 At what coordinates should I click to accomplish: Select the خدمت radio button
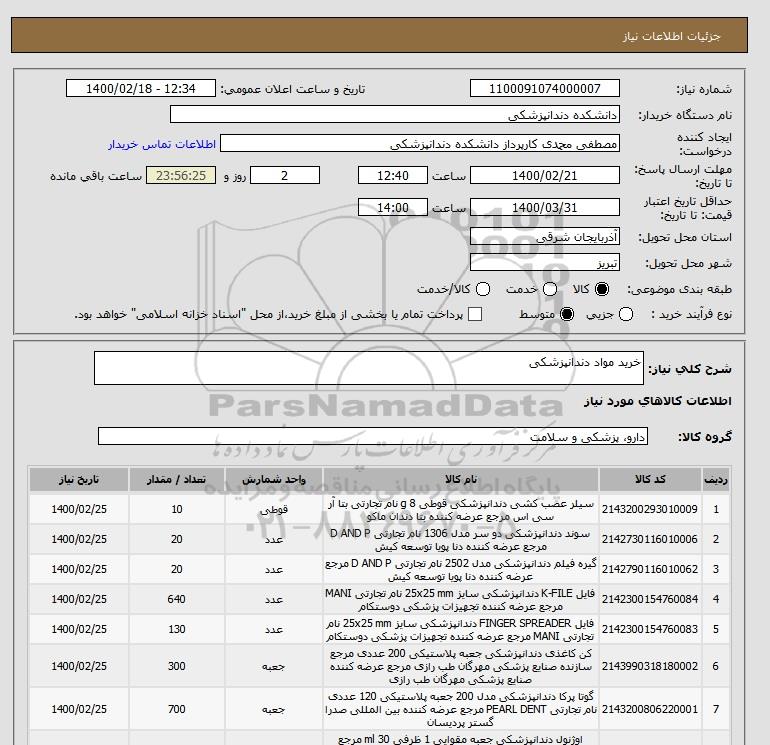pos(550,289)
